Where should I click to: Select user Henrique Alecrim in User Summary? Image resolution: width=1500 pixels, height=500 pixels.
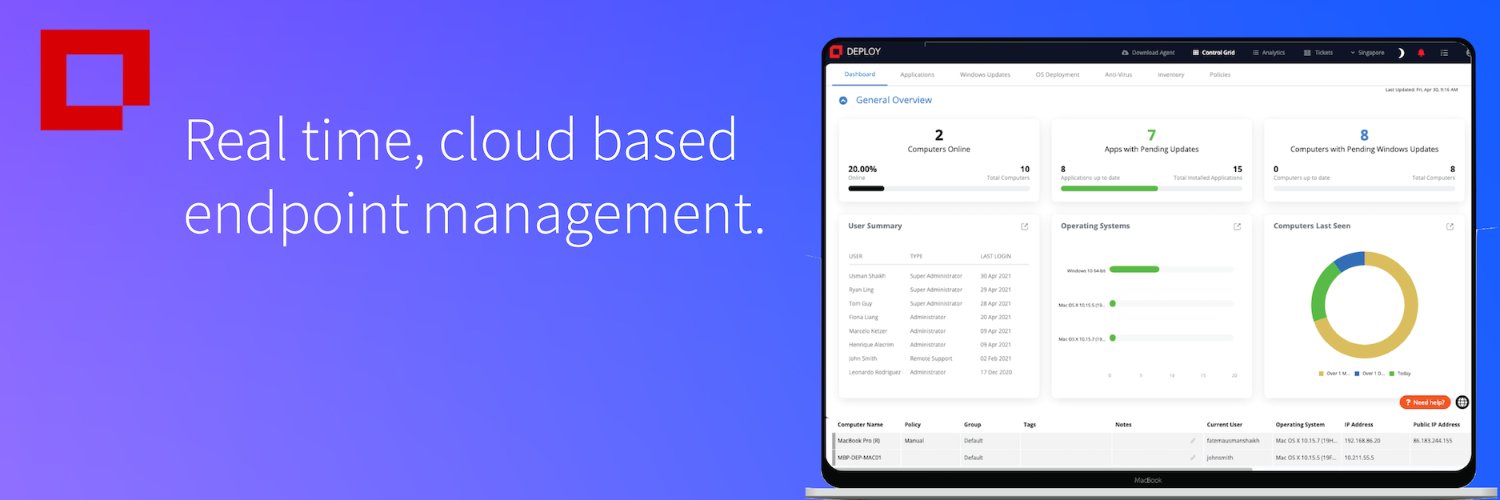tap(871, 344)
